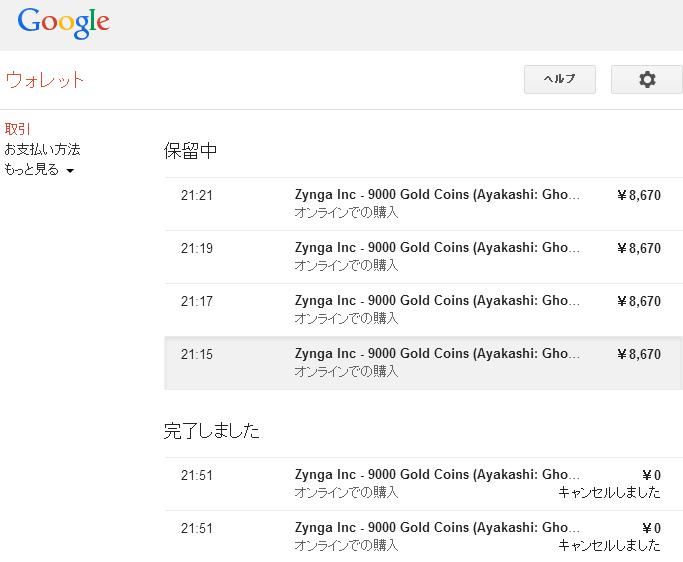Viewport: 683px width, 562px height.
Task: Open お支払い方法 payment methods
Action: (42, 149)
